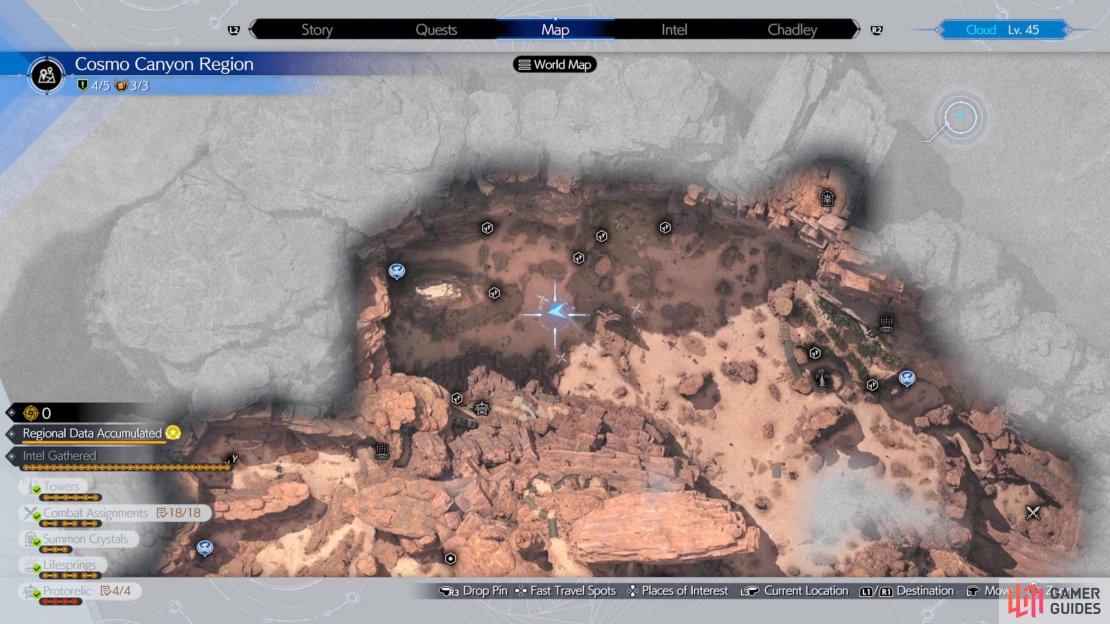Select the hexagon marker above the tower marker
The height and width of the screenshot is (624, 1110).
[815, 353]
